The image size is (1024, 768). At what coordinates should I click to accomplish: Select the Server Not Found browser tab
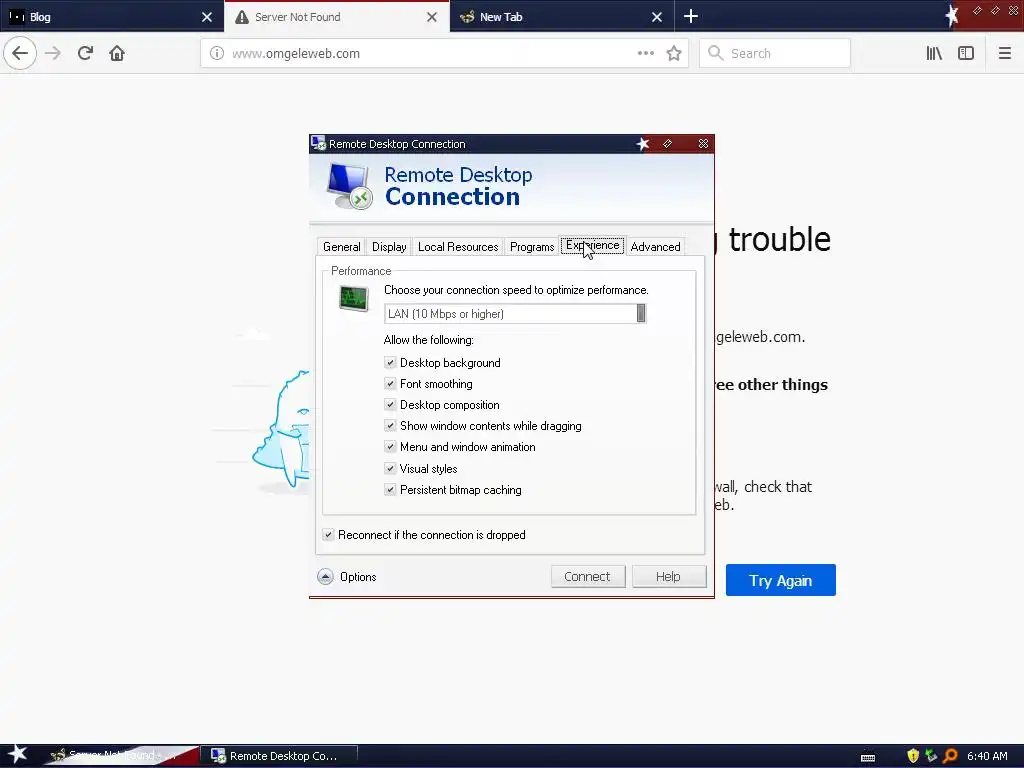click(336, 16)
